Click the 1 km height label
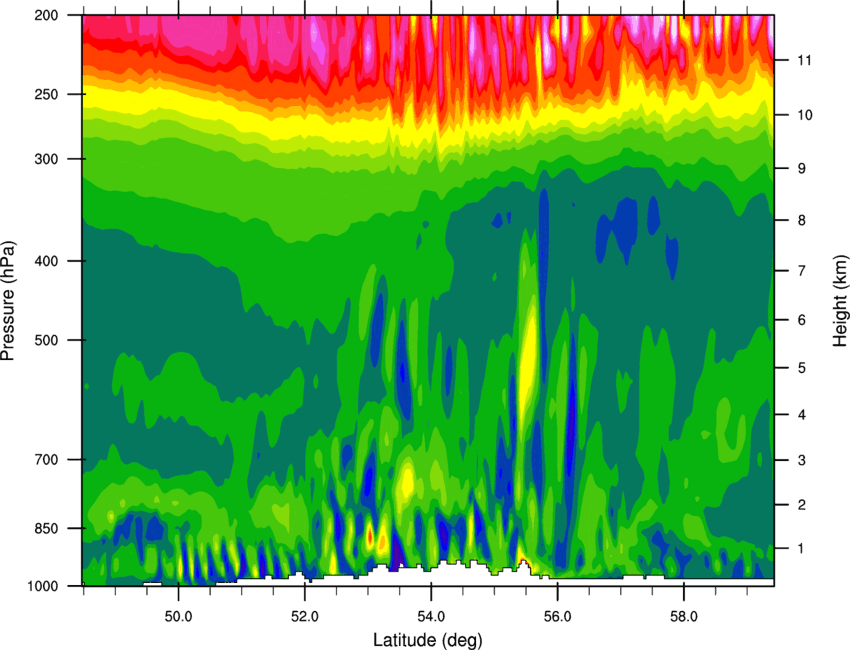The image size is (850, 650). pyautogui.click(x=802, y=549)
